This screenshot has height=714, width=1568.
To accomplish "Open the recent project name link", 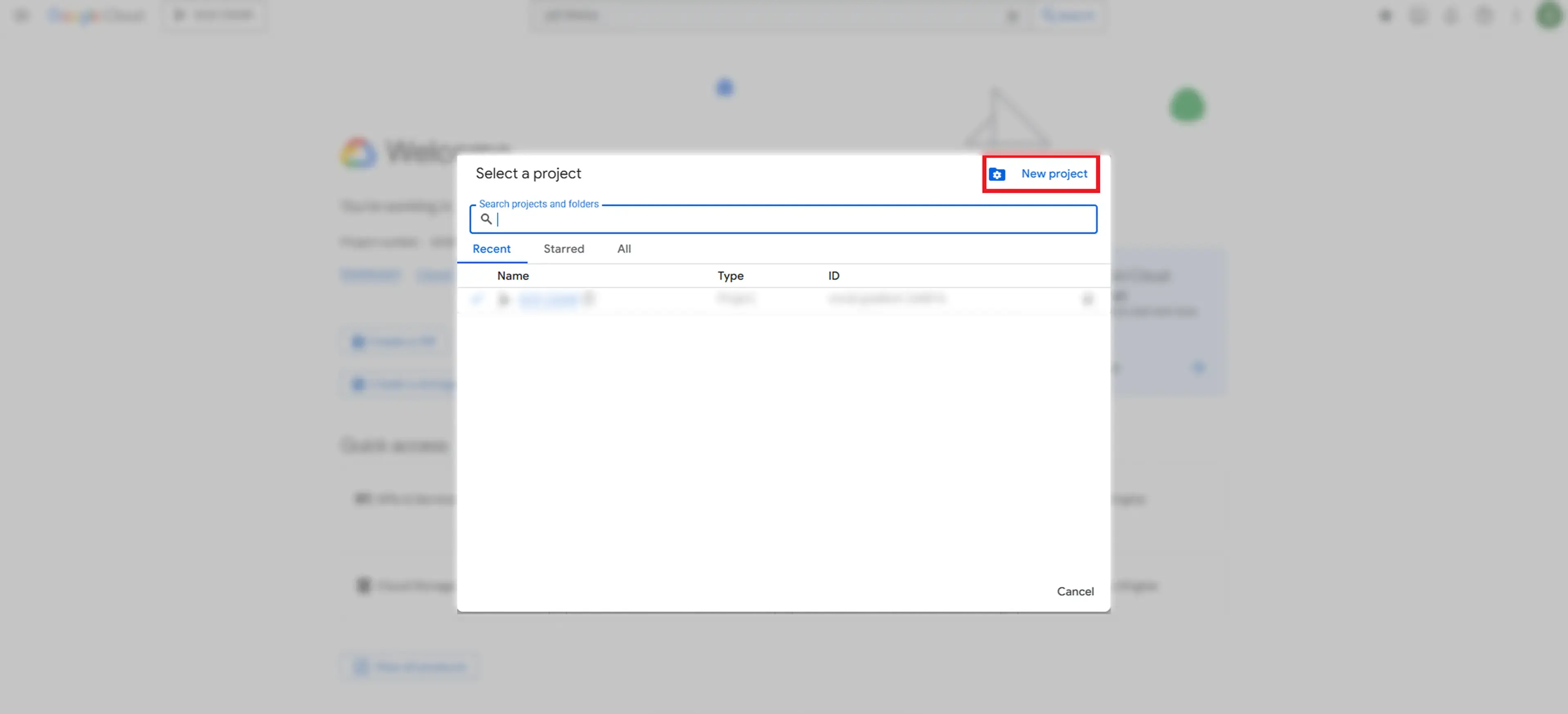I will [x=548, y=299].
